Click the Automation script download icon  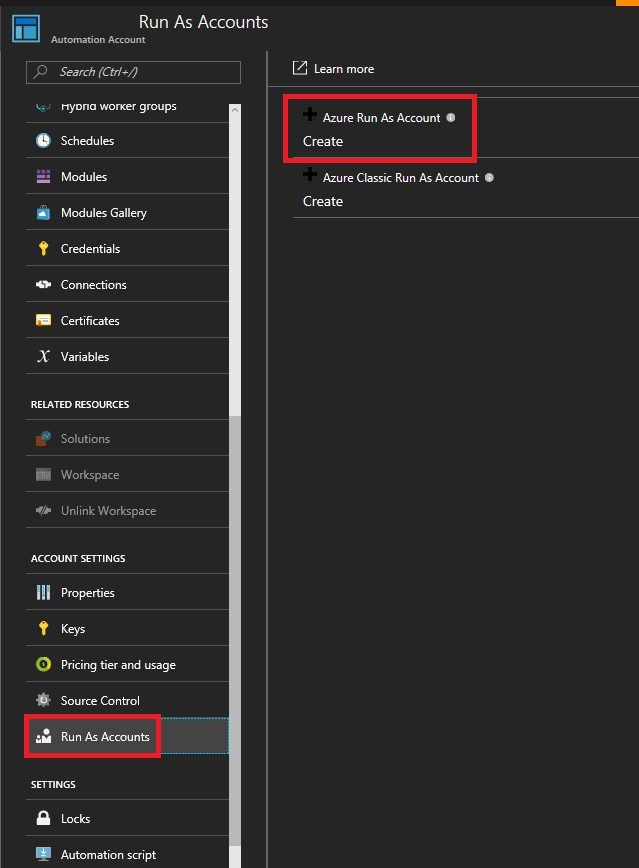[x=43, y=854]
